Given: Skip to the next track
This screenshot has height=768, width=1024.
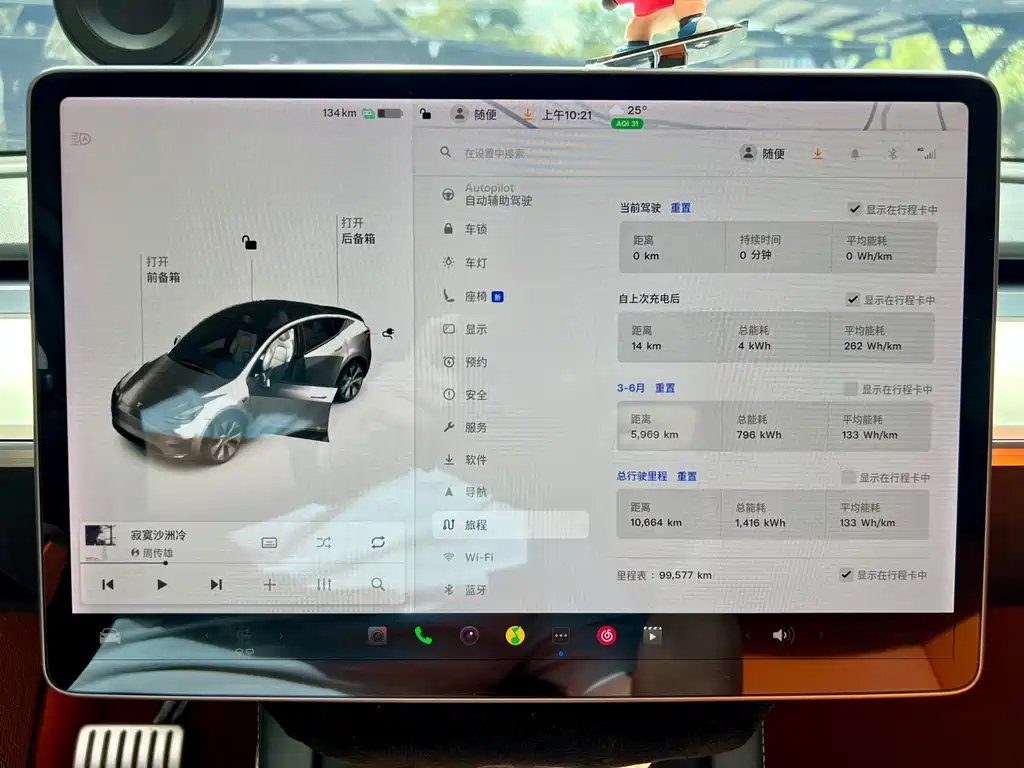Looking at the screenshot, I should [216, 584].
